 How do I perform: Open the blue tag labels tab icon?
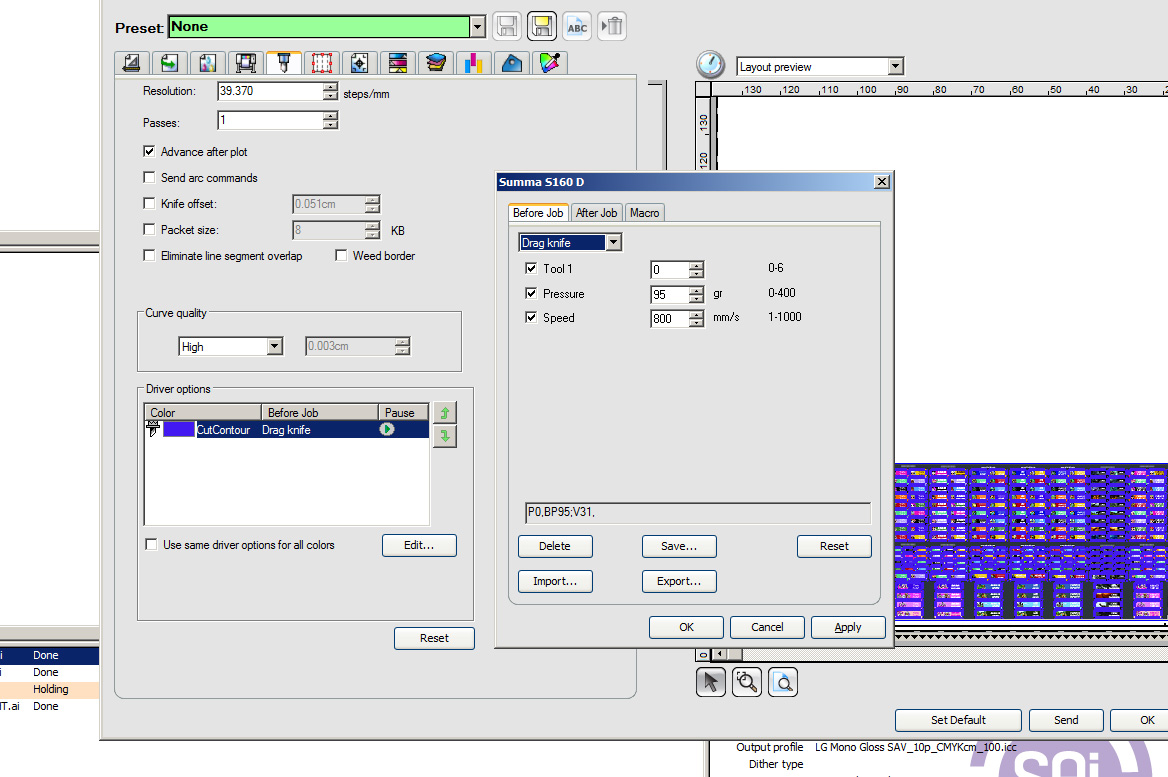(512, 63)
